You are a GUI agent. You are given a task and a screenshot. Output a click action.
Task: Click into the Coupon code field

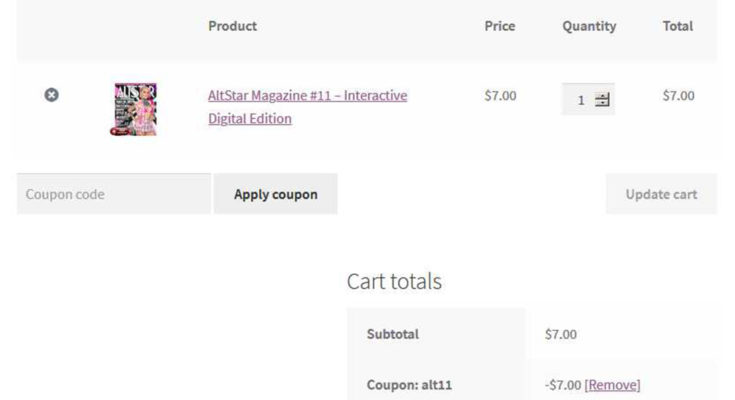[113, 194]
